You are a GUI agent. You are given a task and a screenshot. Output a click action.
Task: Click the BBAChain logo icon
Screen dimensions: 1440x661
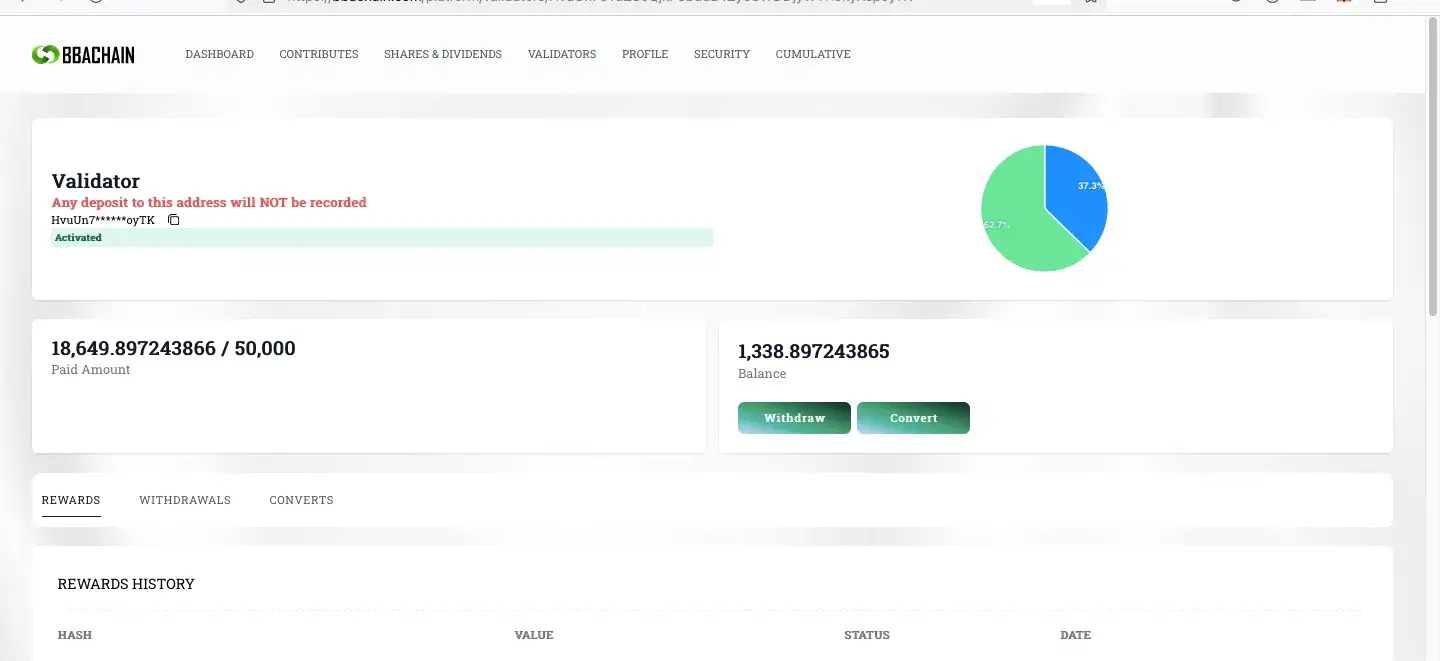[x=45, y=55]
